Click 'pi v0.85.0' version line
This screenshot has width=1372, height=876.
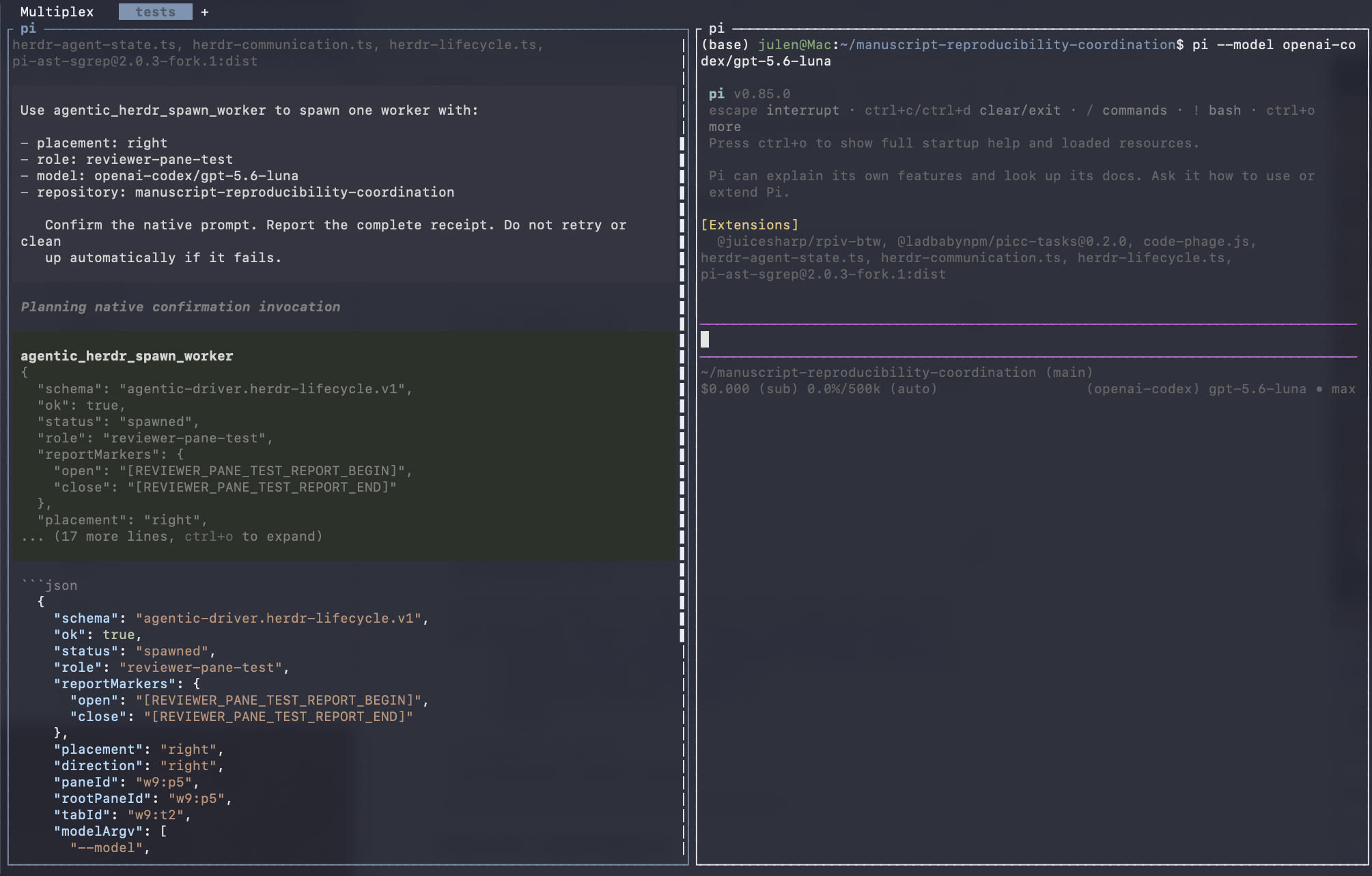click(749, 94)
